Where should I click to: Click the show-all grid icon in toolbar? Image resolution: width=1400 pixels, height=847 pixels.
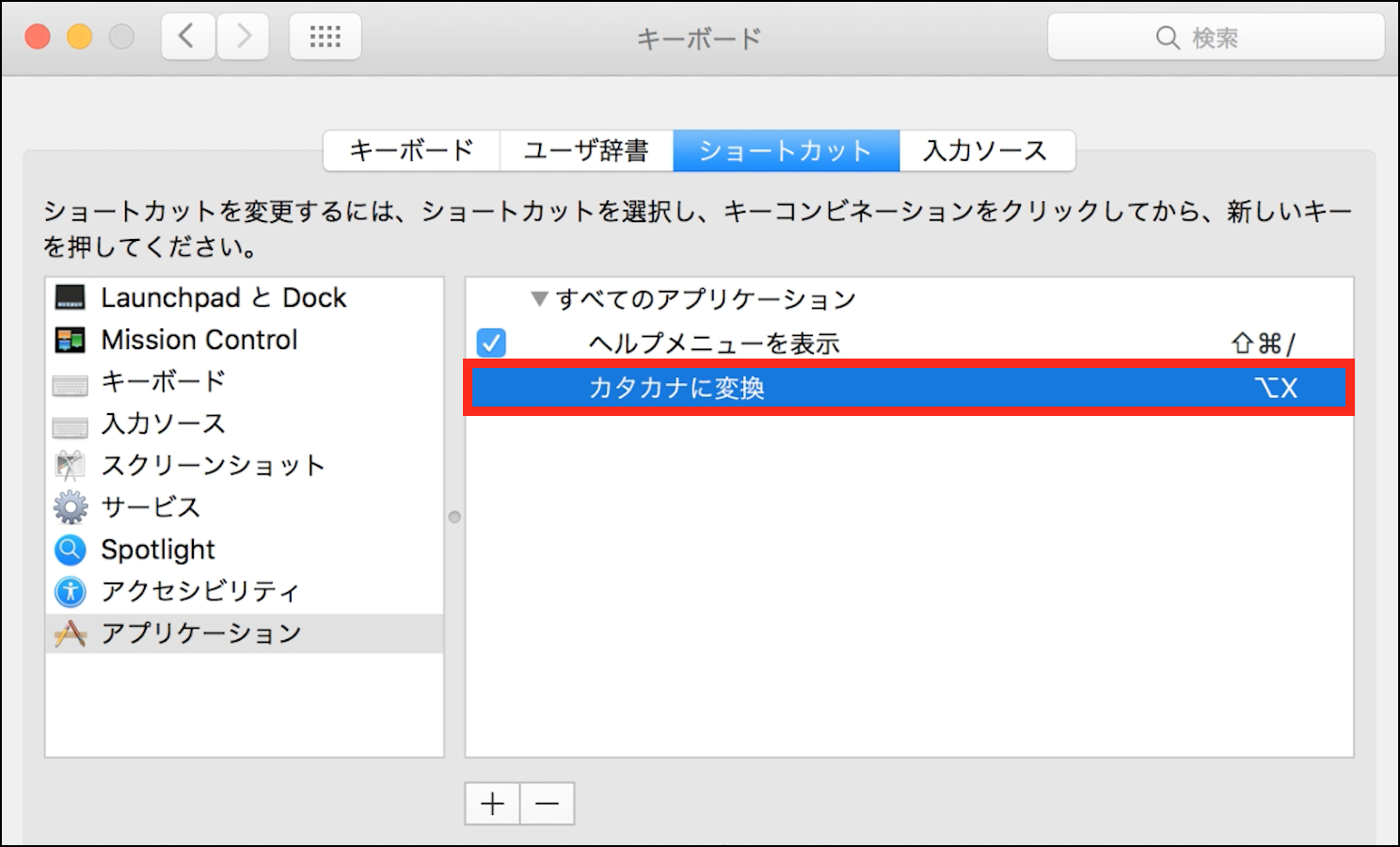325,38
